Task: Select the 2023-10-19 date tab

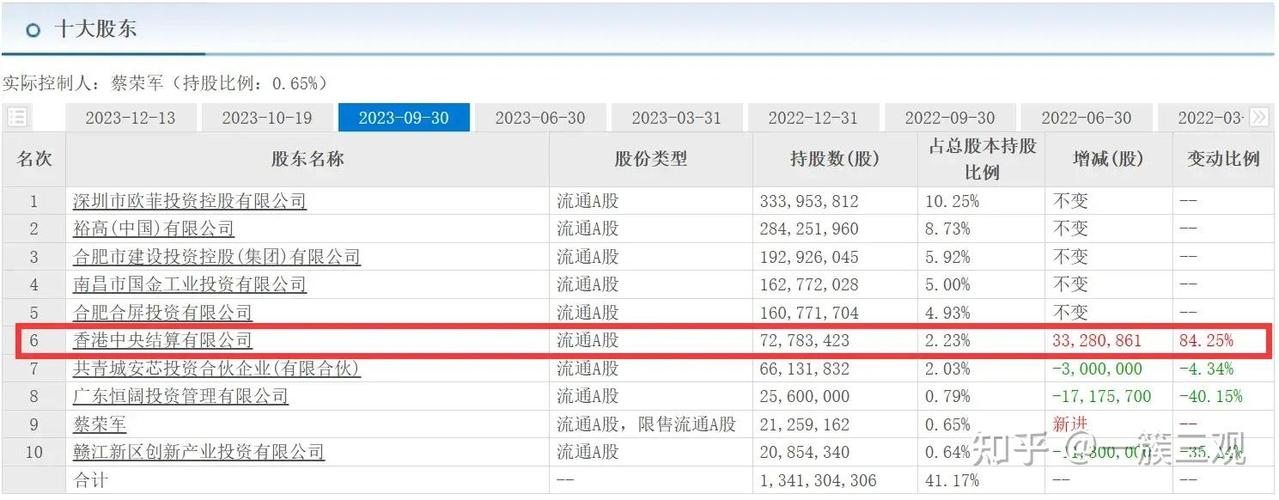Action: pos(267,117)
